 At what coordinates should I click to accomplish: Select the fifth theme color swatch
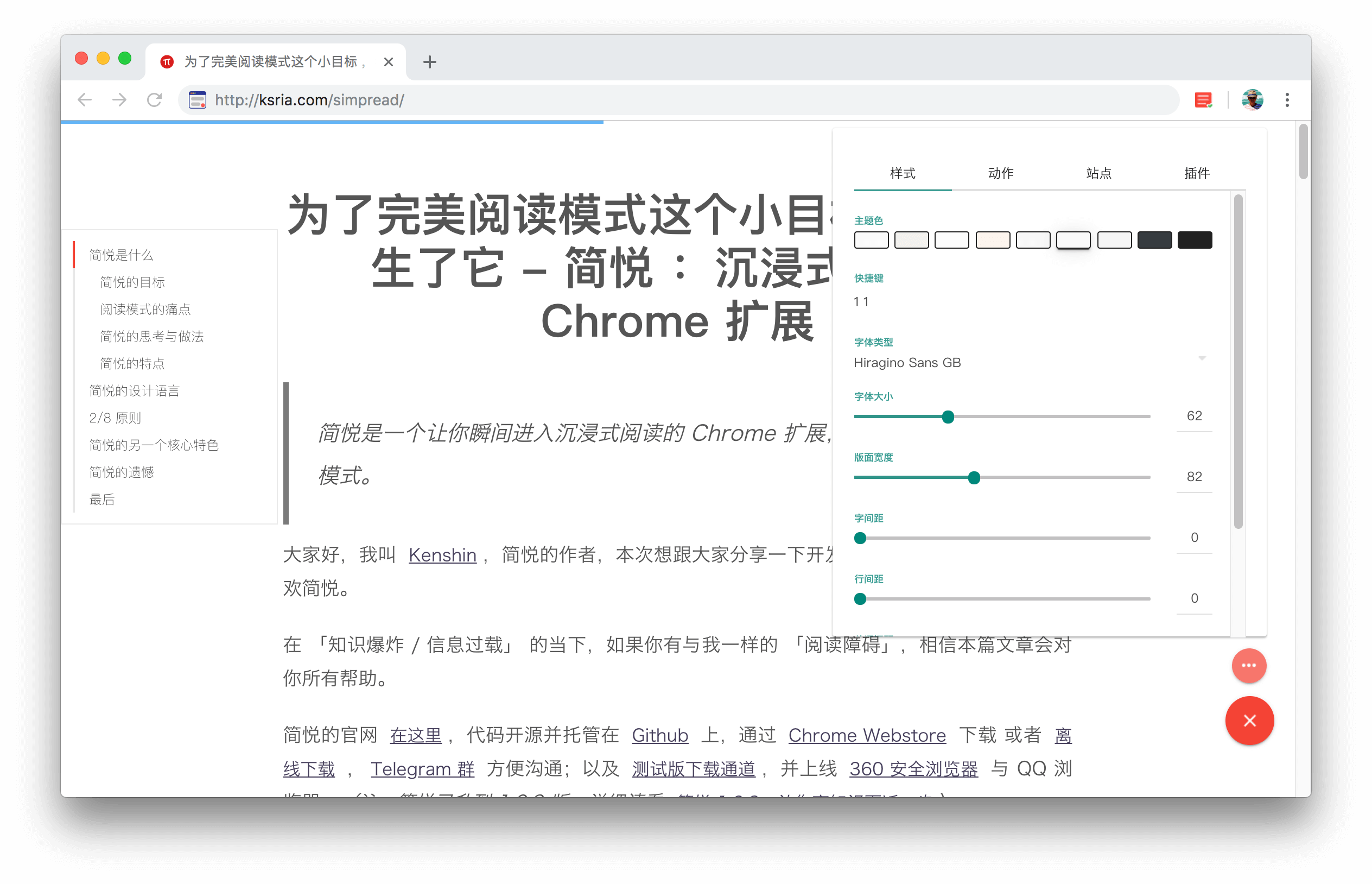[x=1033, y=240]
